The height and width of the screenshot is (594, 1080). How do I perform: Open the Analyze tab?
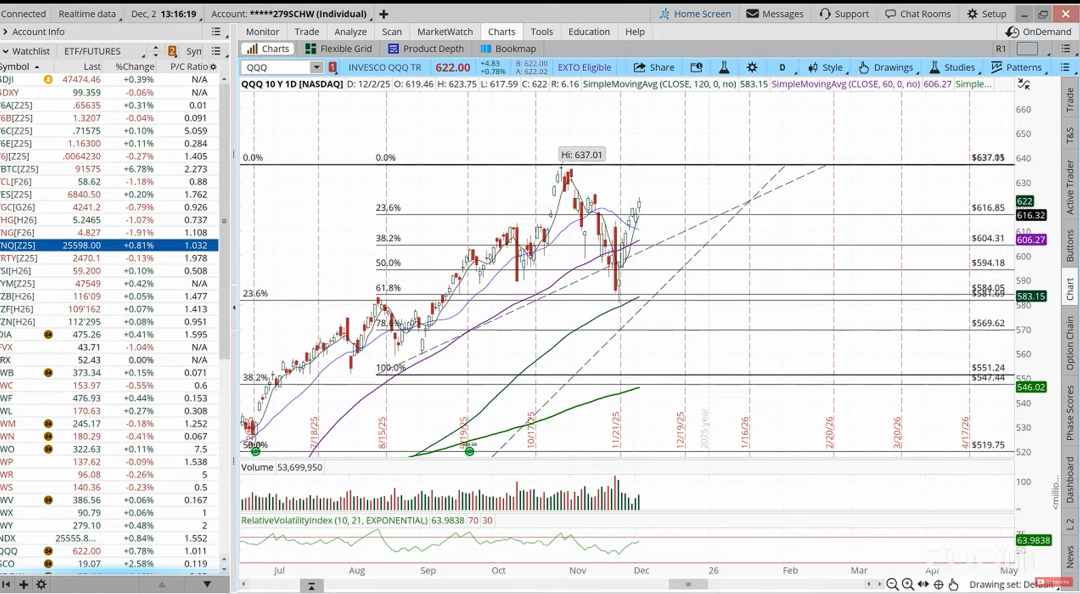tap(350, 32)
